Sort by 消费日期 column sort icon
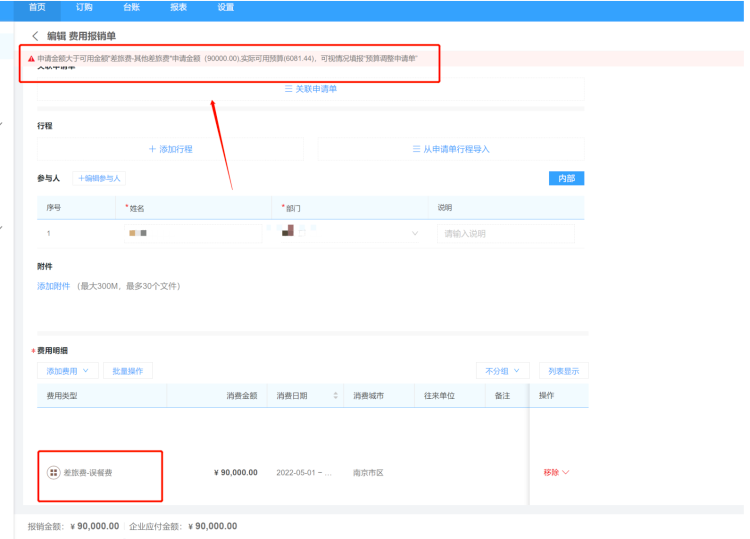This screenshot has height=539, width=750. tap(335, 396)
